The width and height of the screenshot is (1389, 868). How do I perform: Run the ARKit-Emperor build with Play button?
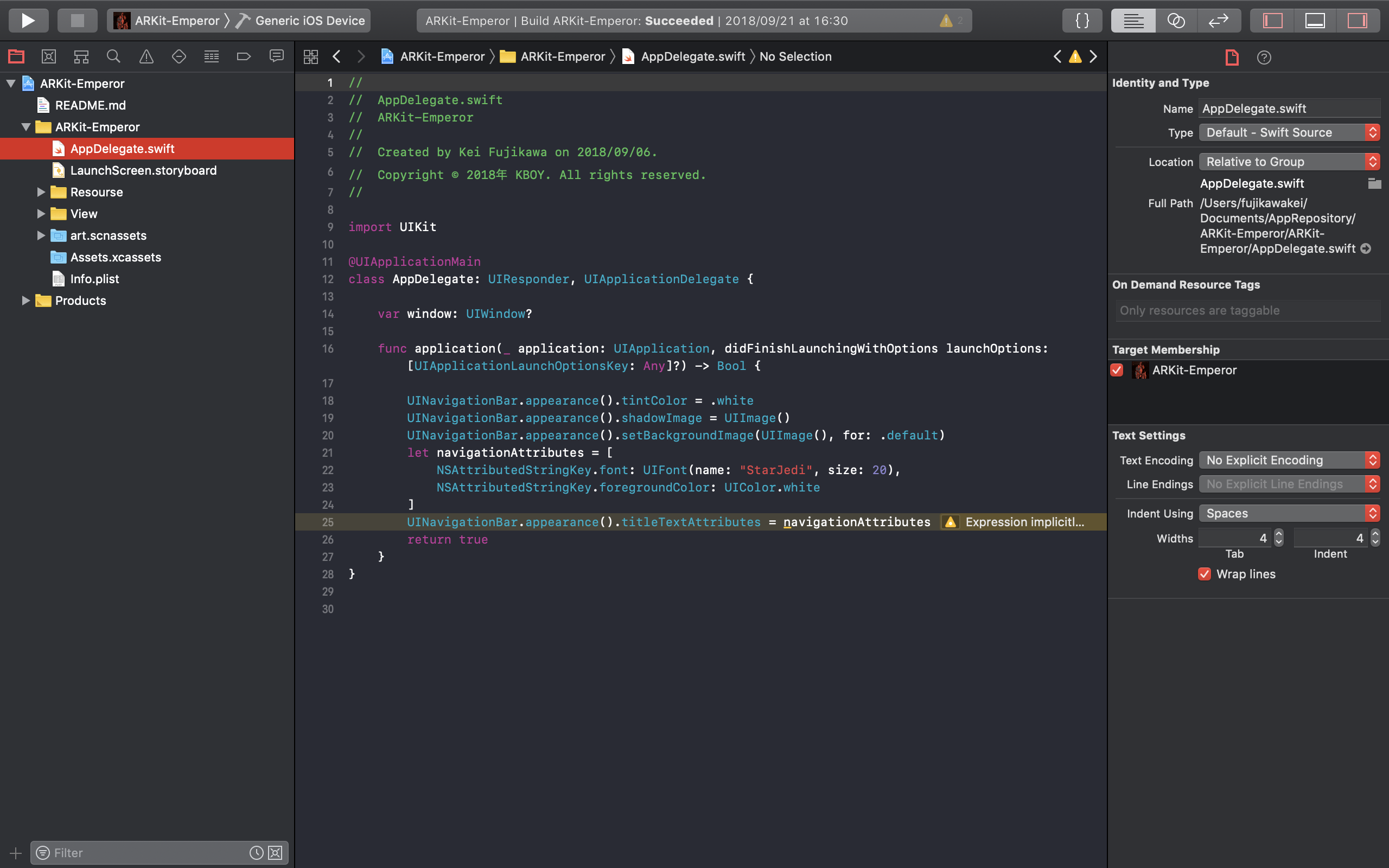point(28,21)
